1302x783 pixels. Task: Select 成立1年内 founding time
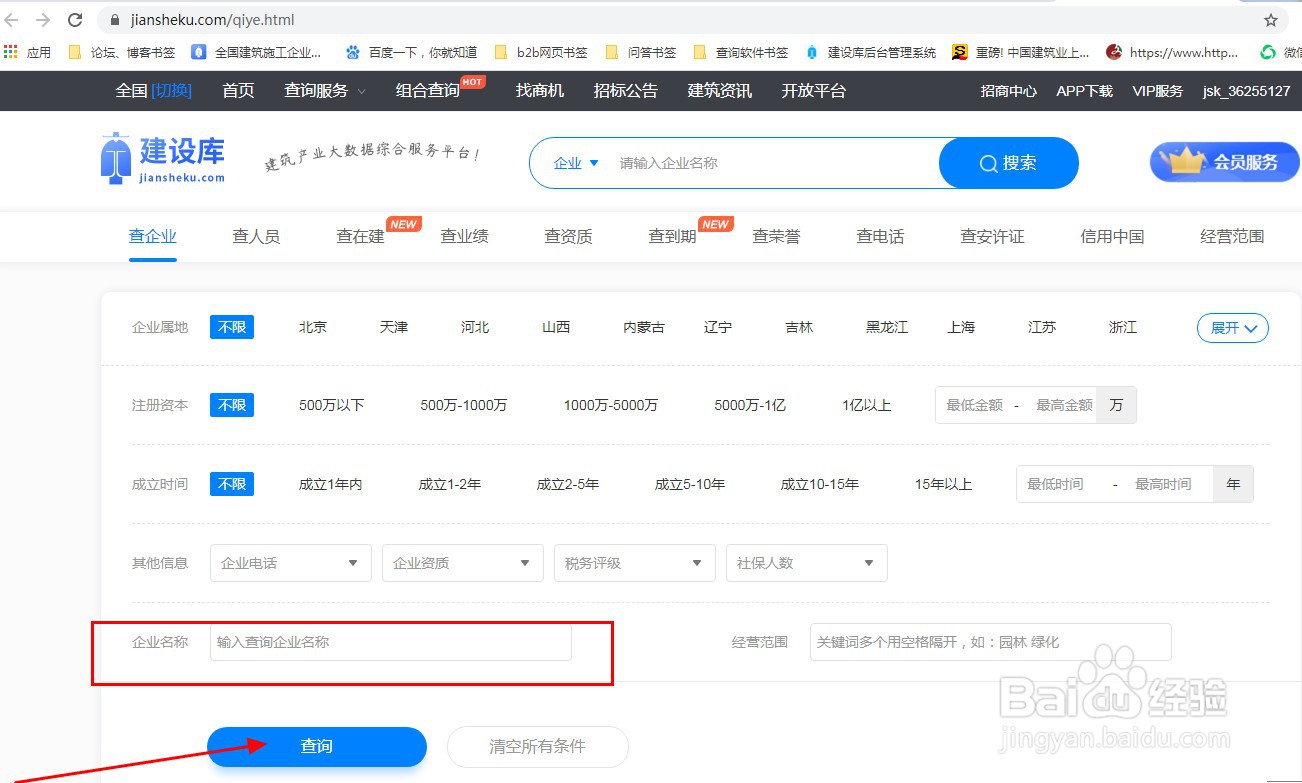(330, 484)
